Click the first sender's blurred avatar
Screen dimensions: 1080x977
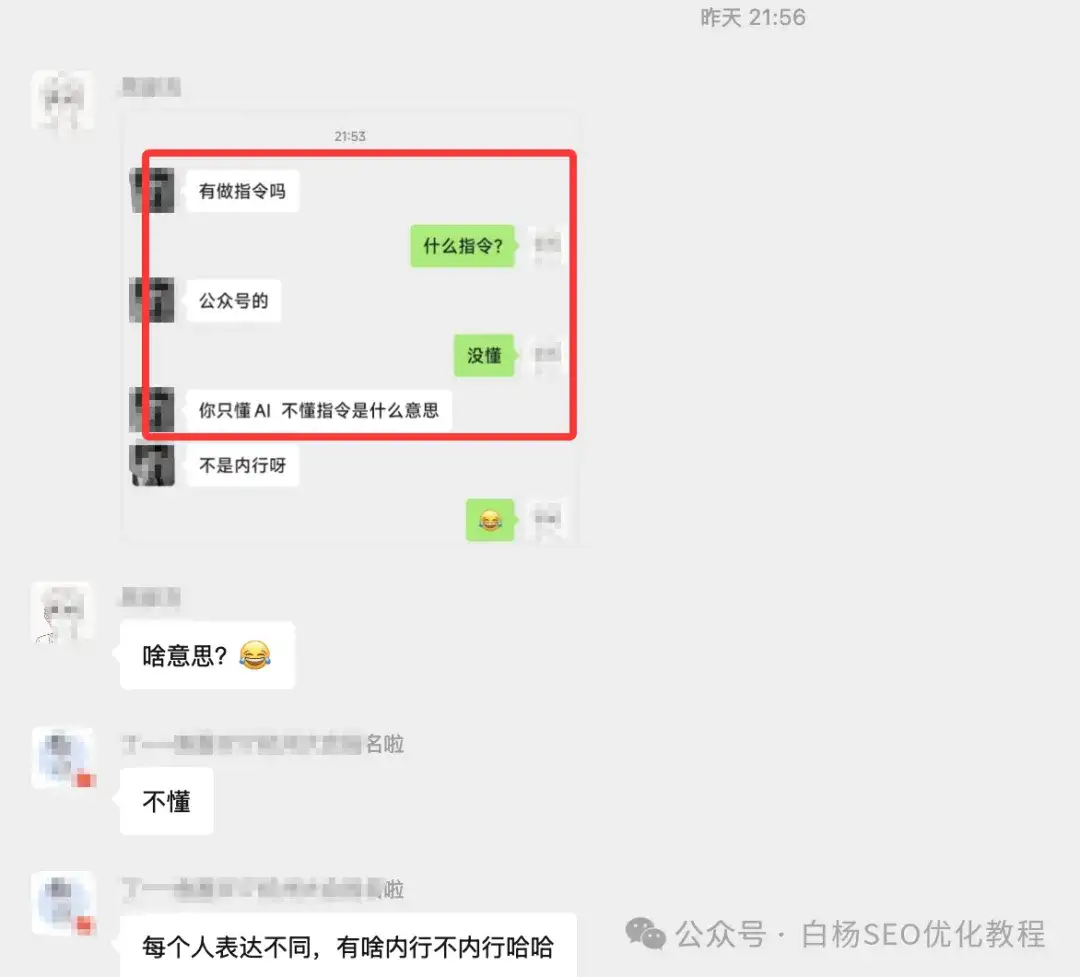pos(63,100)
